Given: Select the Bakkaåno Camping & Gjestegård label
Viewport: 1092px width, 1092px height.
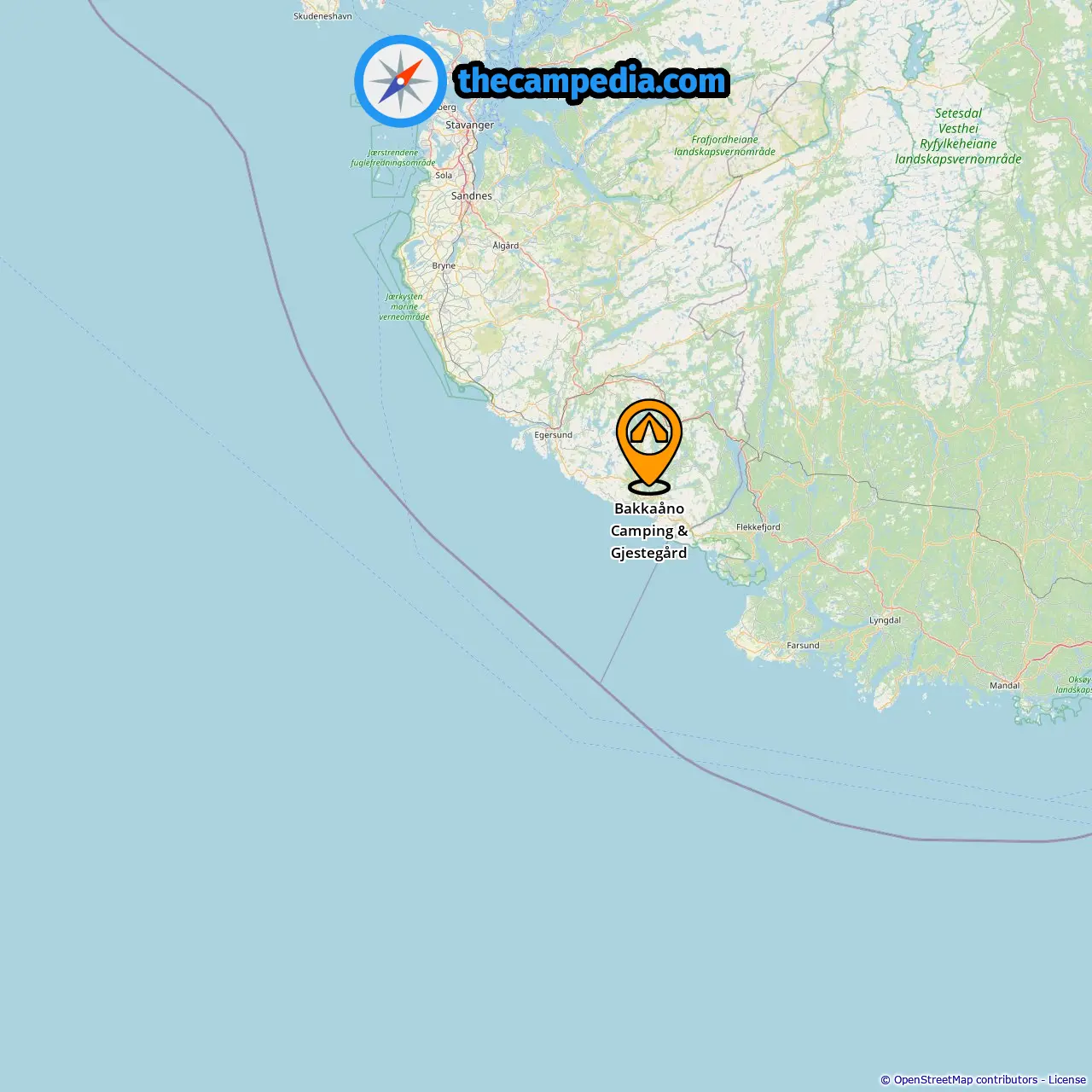Looking at the screenshot, I should tap(649, 531).
